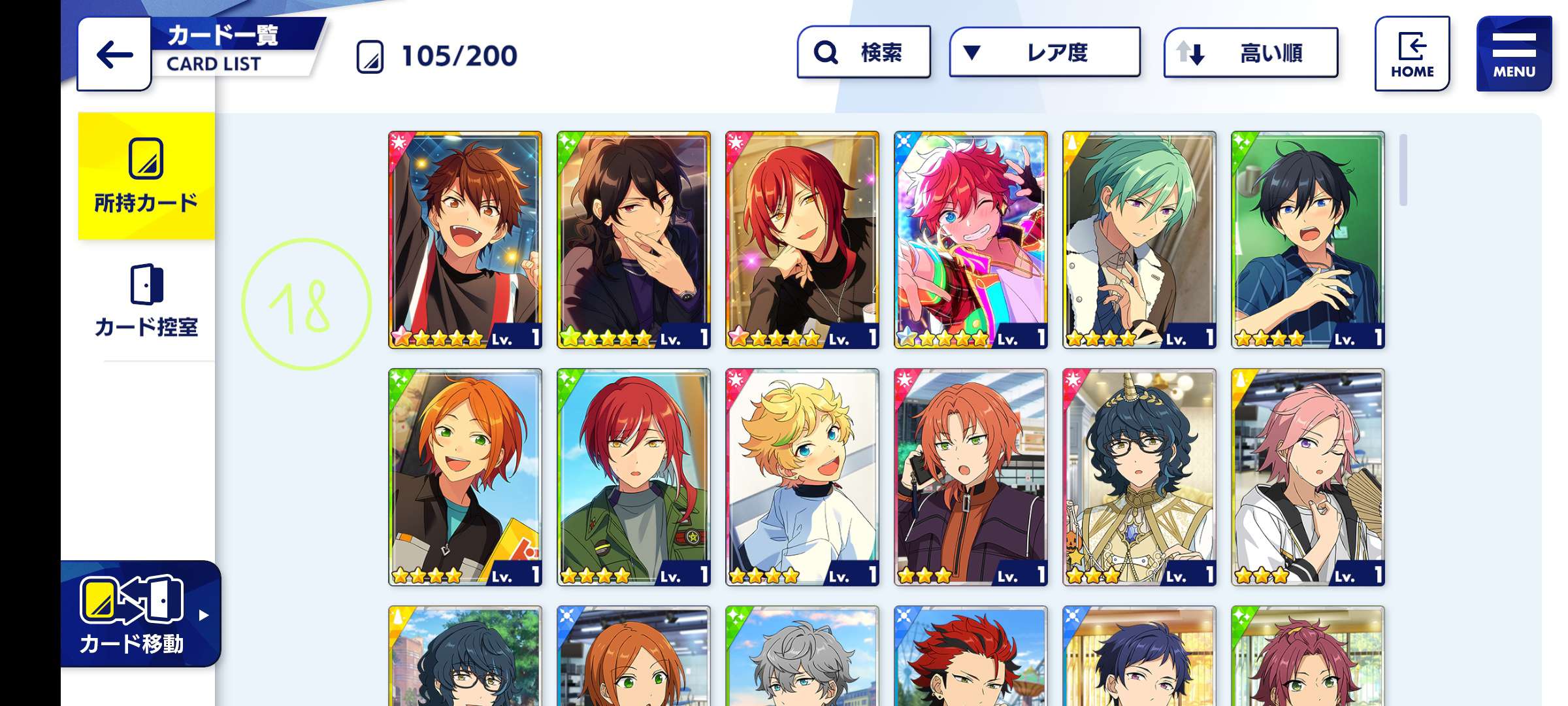Click the arrow on カード移動 panel
This screenshot has width=1568, height=706.
204,615
